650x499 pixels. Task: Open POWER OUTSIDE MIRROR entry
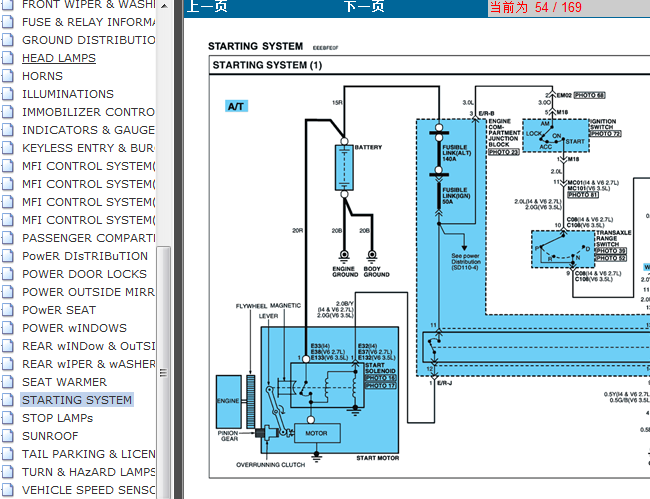tap(89, 292)
